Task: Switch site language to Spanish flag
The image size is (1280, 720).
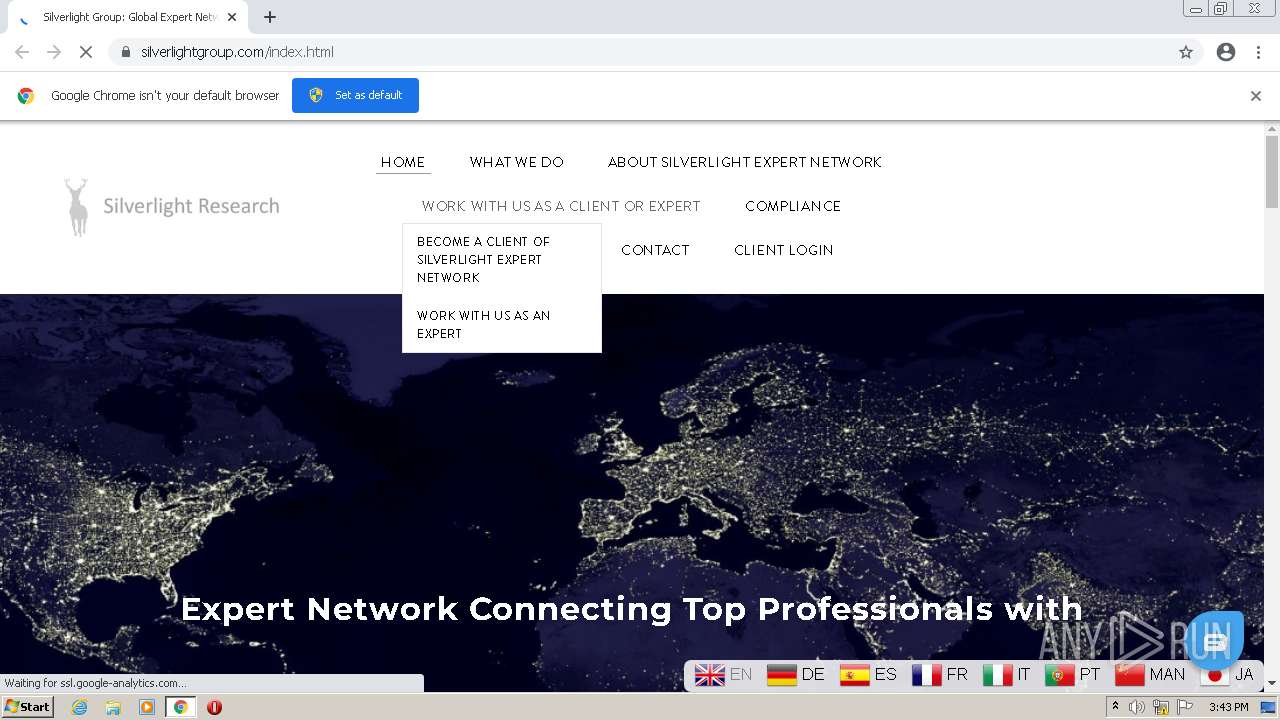Action: tap(854, 675)
